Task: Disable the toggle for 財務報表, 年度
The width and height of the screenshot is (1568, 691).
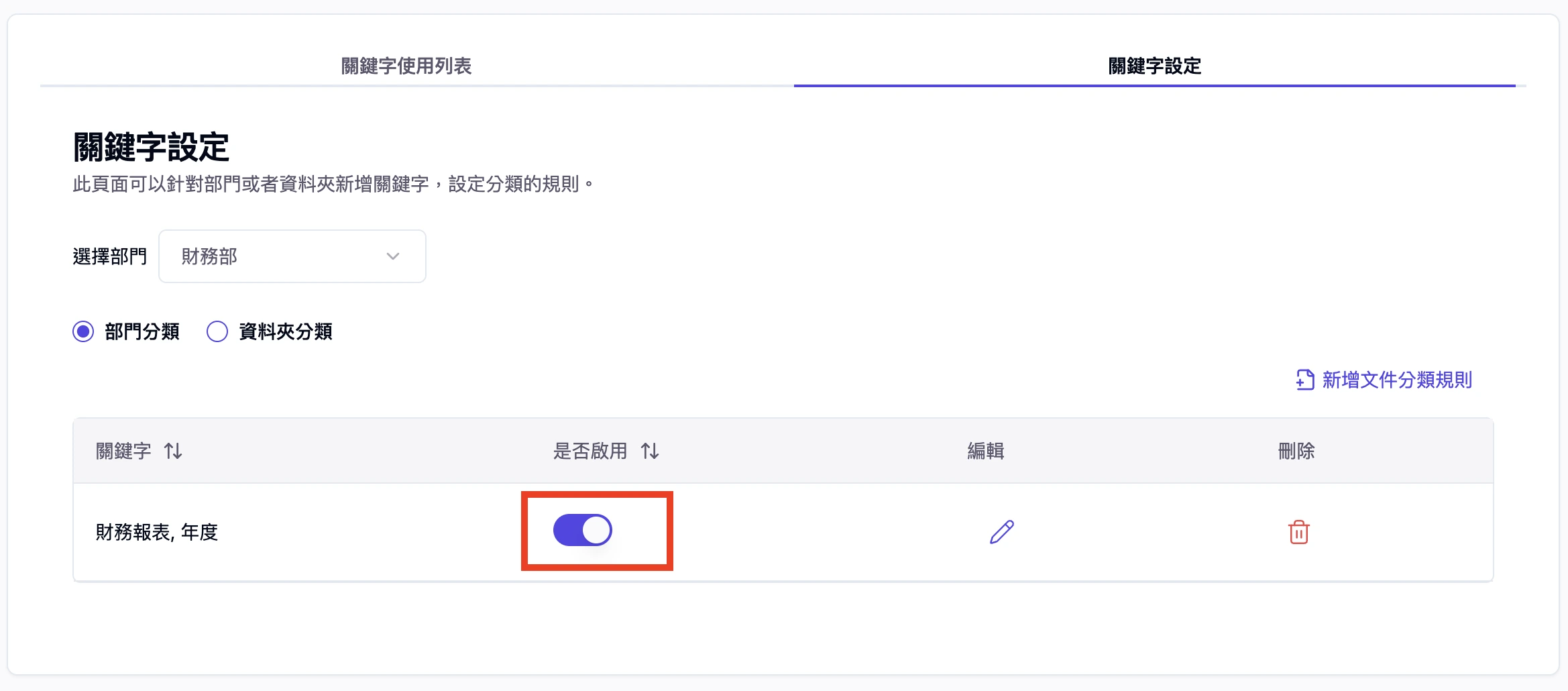Action: click(582, 529)
